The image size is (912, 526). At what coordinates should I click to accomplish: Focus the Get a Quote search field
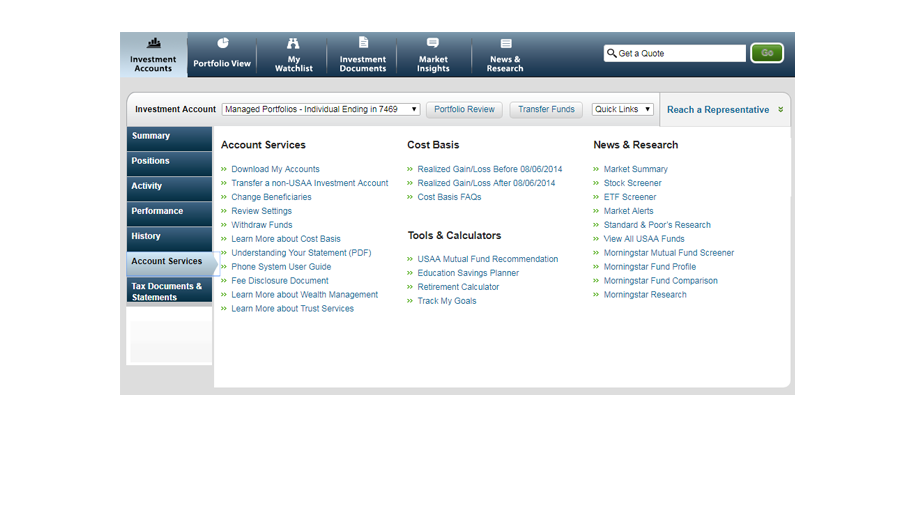tap(675, 53)
